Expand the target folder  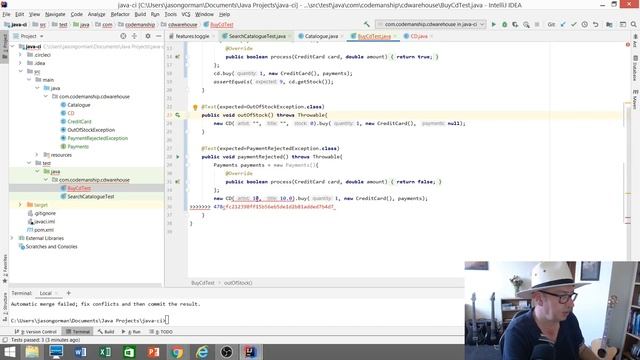(x=20, y=205)
